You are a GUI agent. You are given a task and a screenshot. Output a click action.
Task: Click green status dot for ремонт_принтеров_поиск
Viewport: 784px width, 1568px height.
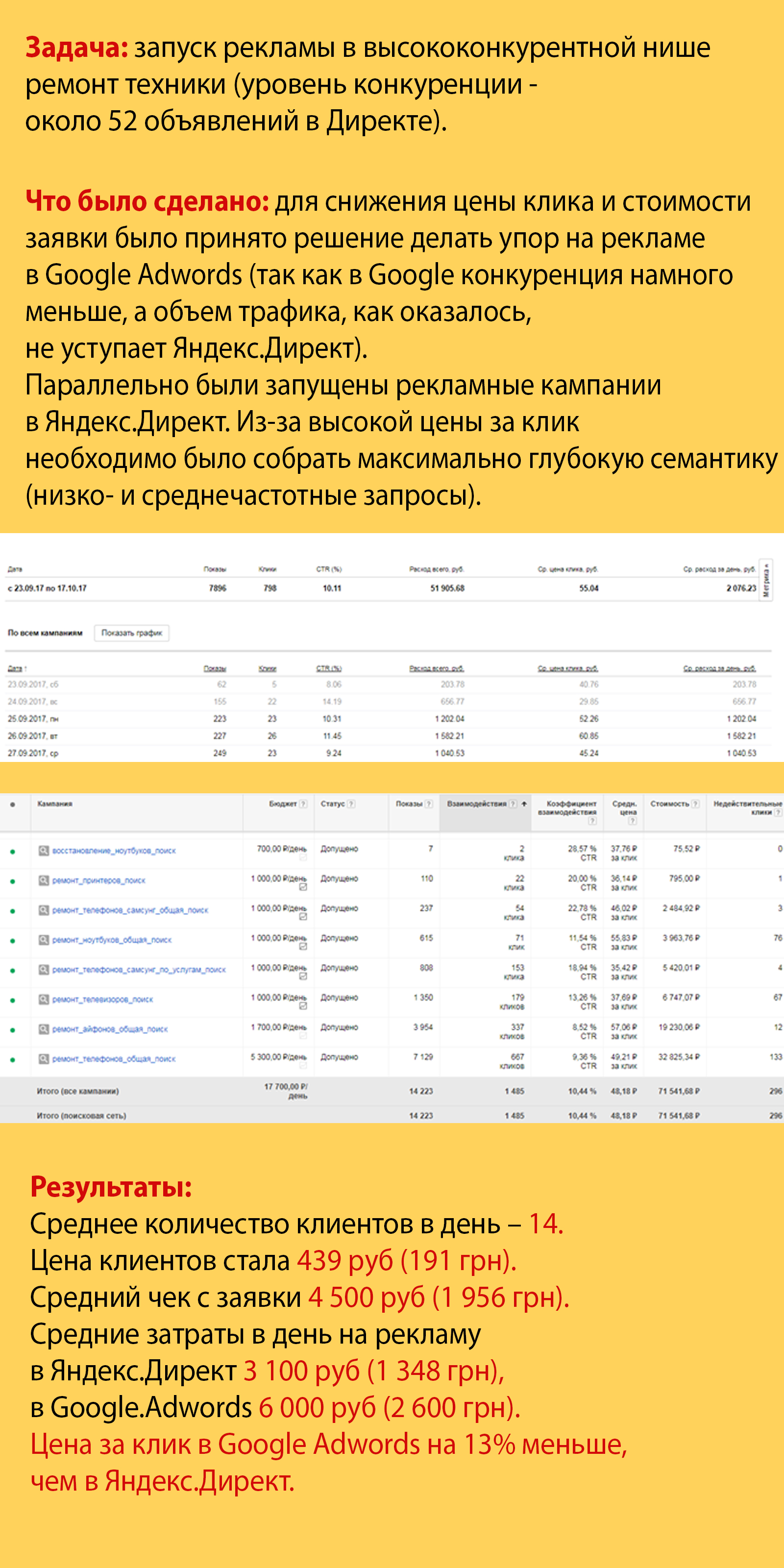click(x=12, y=882)
